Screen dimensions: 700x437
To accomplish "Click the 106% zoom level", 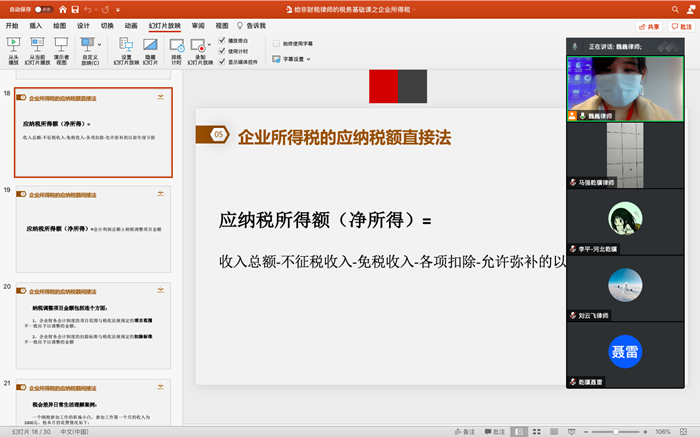I will coord(663,432).
